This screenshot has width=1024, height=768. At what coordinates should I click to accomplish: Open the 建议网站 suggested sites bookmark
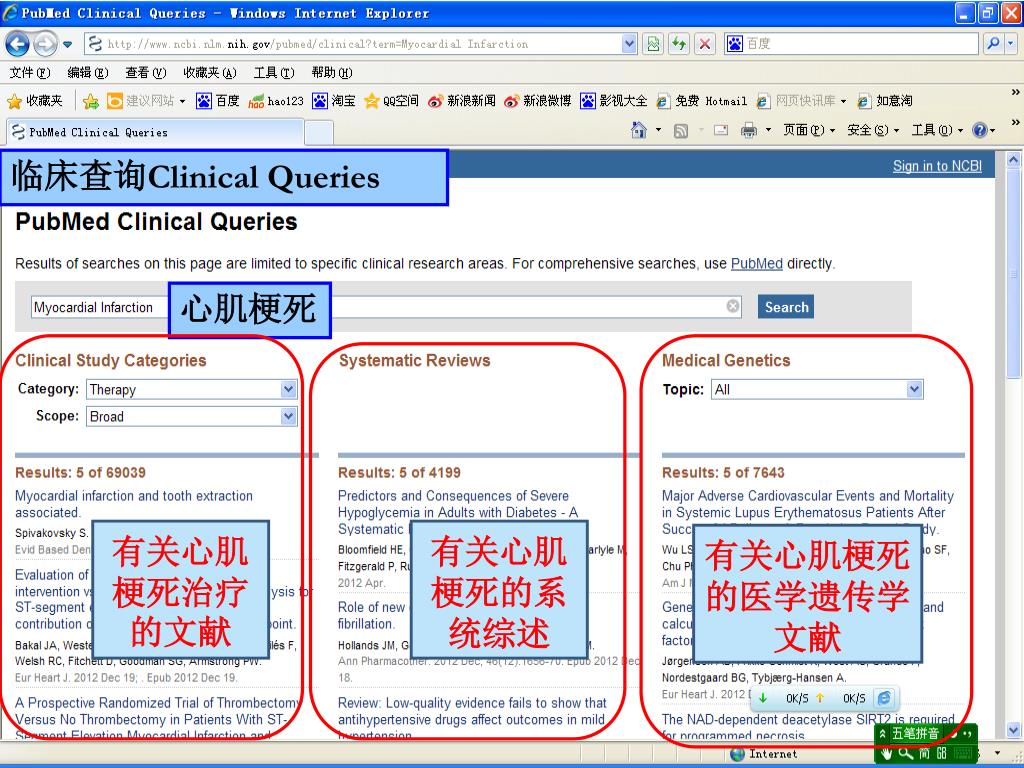click(x=146, y=101)
